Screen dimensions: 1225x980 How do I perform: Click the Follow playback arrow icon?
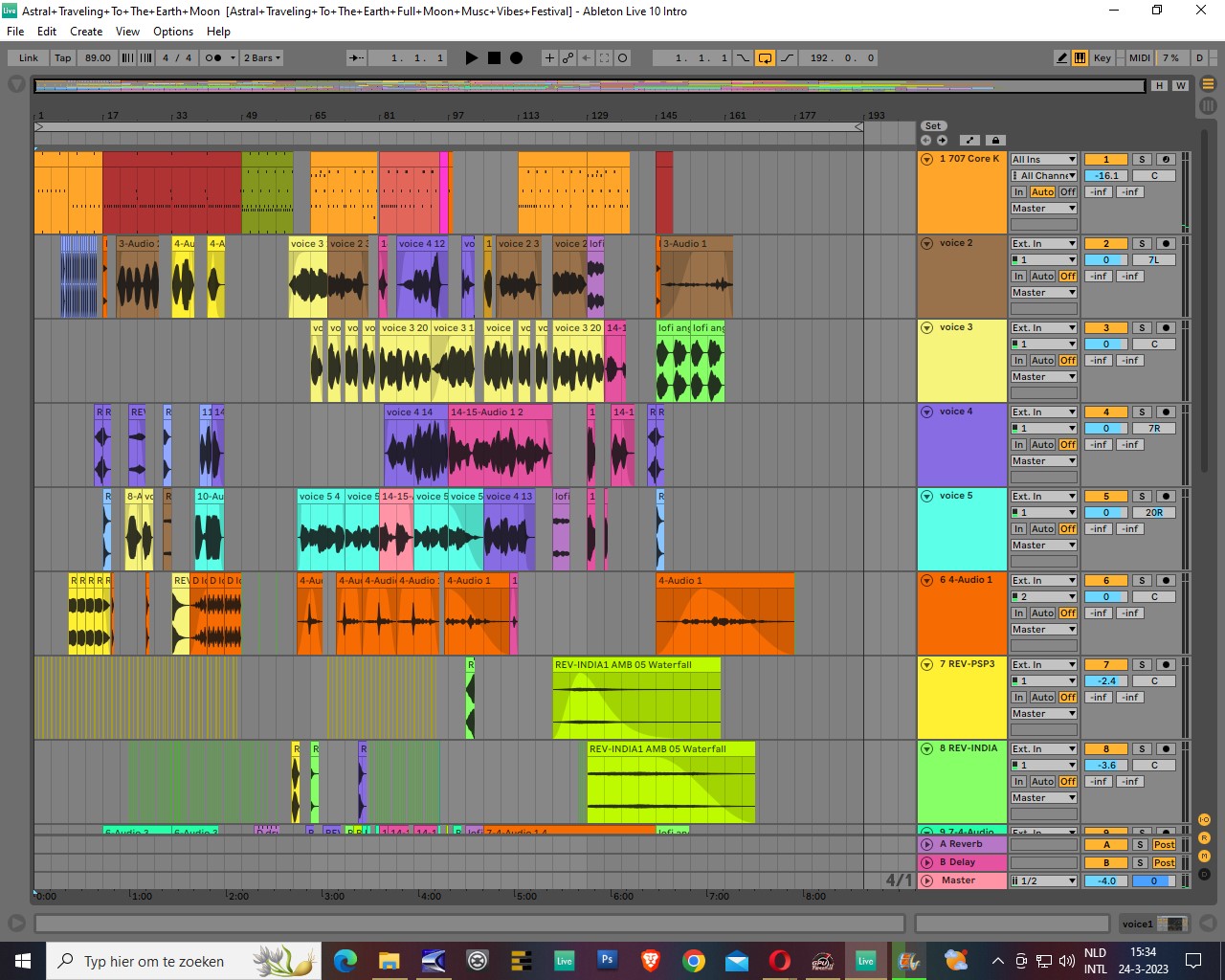click(x=356, y=57)
